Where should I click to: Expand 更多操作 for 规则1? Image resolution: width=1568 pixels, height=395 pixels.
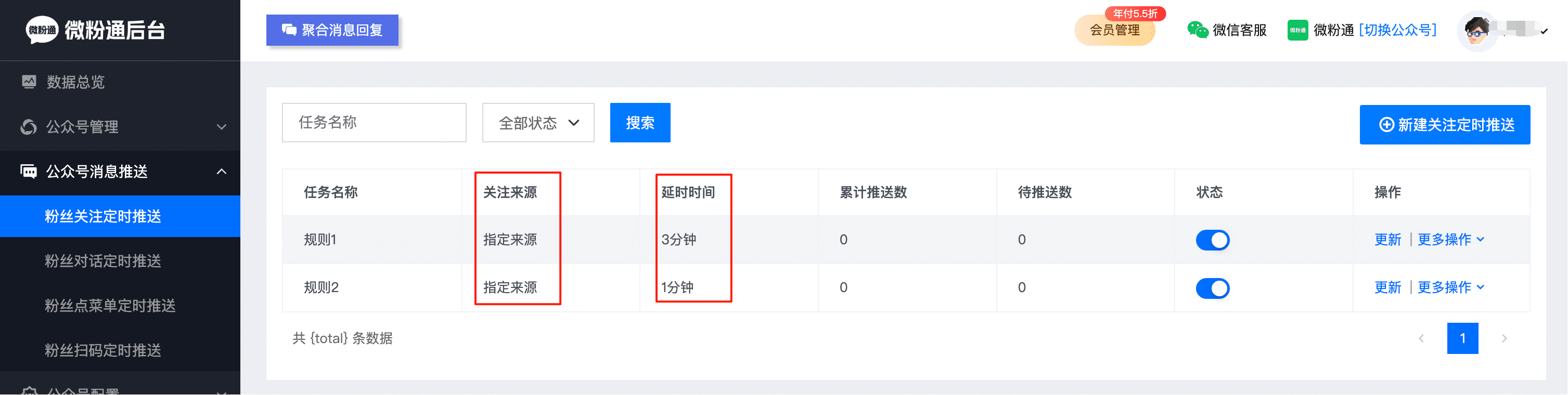[1450, 240]
